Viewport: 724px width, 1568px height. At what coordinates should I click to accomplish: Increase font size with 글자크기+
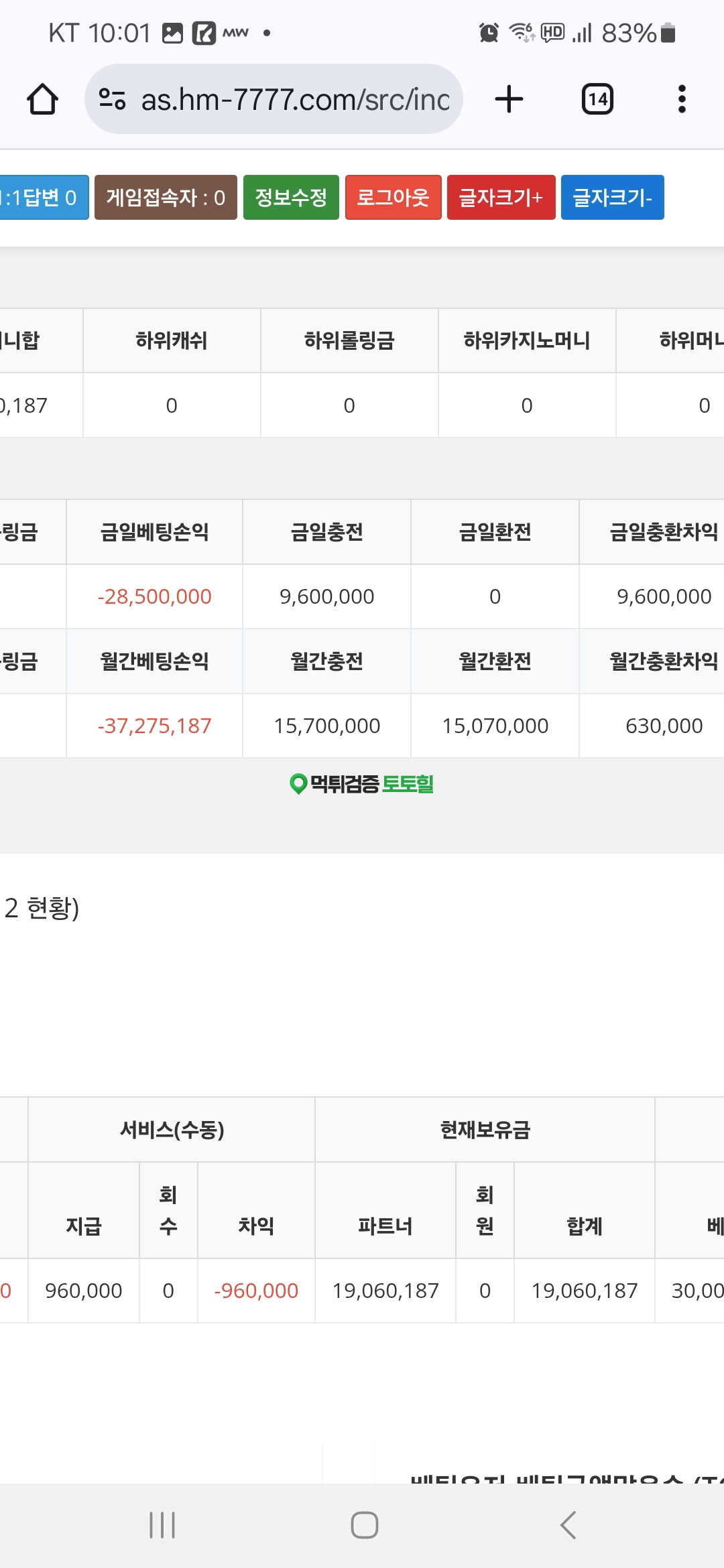point(501,198)
